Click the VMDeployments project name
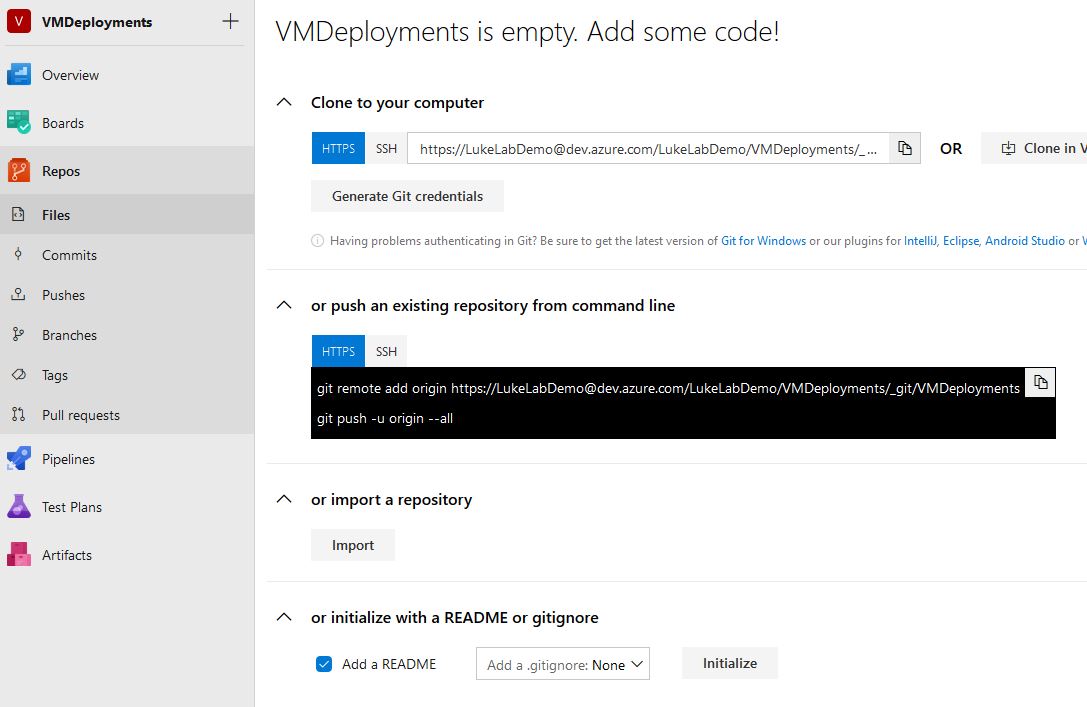Viewport: 1087px width, 707px height. (97, 22)
